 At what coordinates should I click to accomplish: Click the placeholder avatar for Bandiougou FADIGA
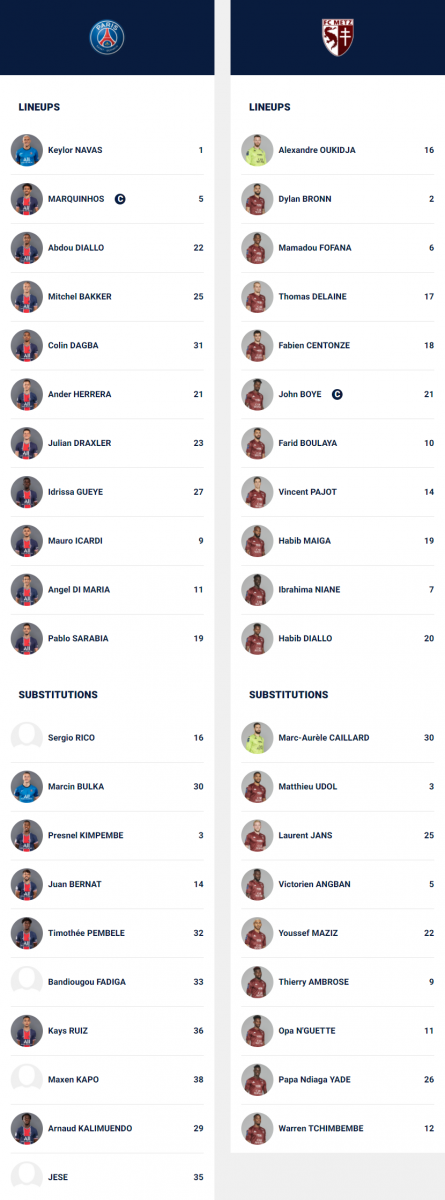tap(26, 982)
